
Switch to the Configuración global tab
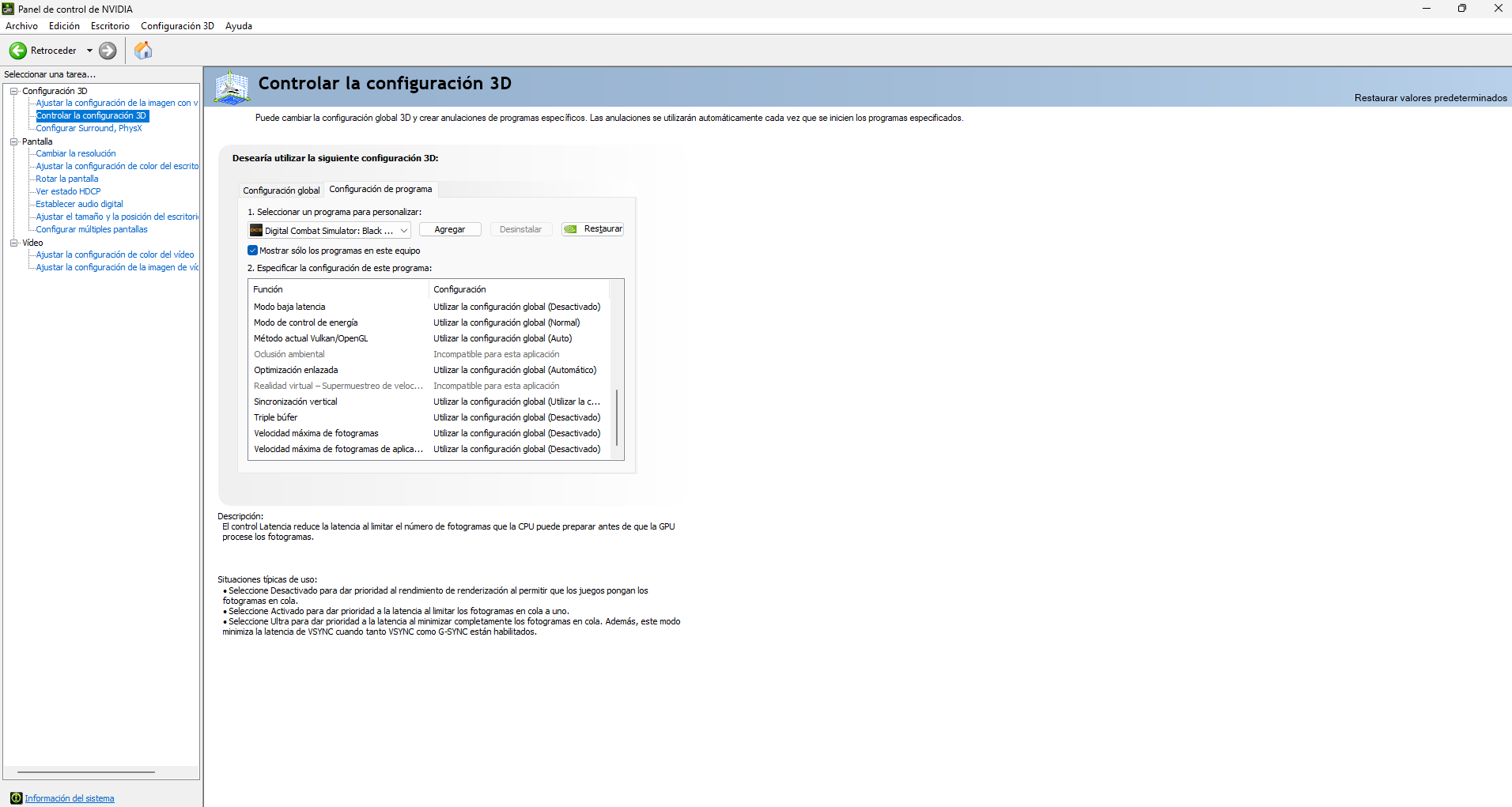(281, 190)
